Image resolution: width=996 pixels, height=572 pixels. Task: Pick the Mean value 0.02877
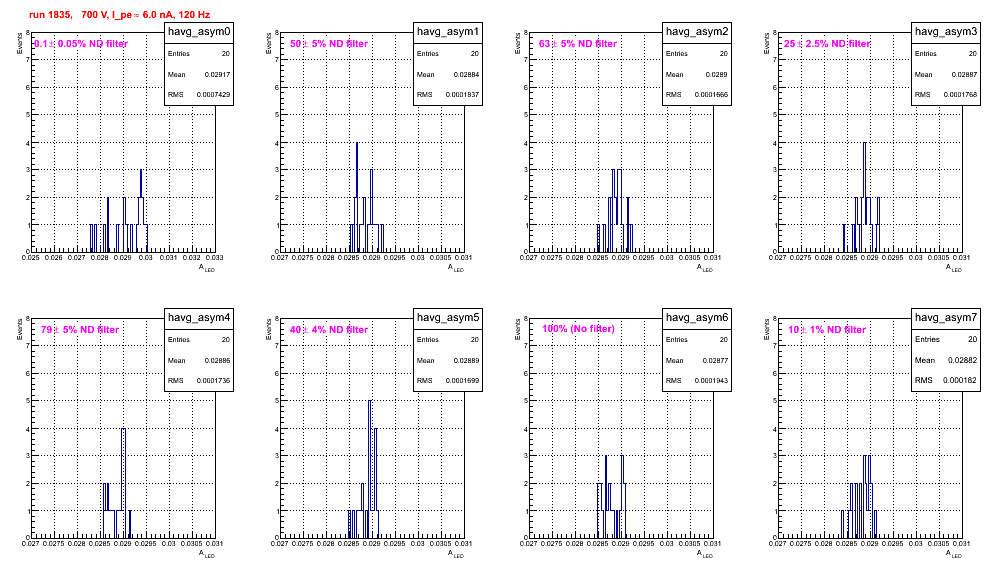[x=715, y=360]
